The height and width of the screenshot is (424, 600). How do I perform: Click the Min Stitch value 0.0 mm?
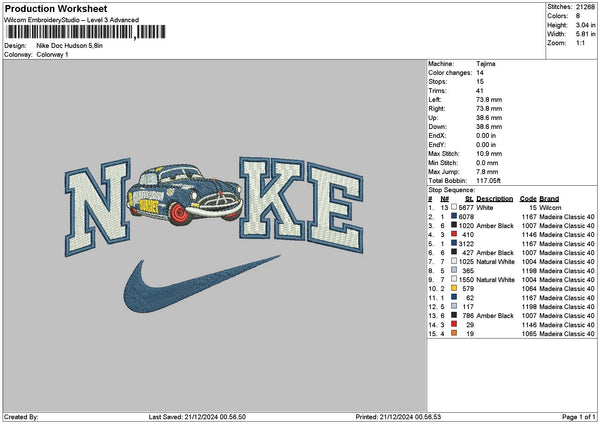coord(487,163)
